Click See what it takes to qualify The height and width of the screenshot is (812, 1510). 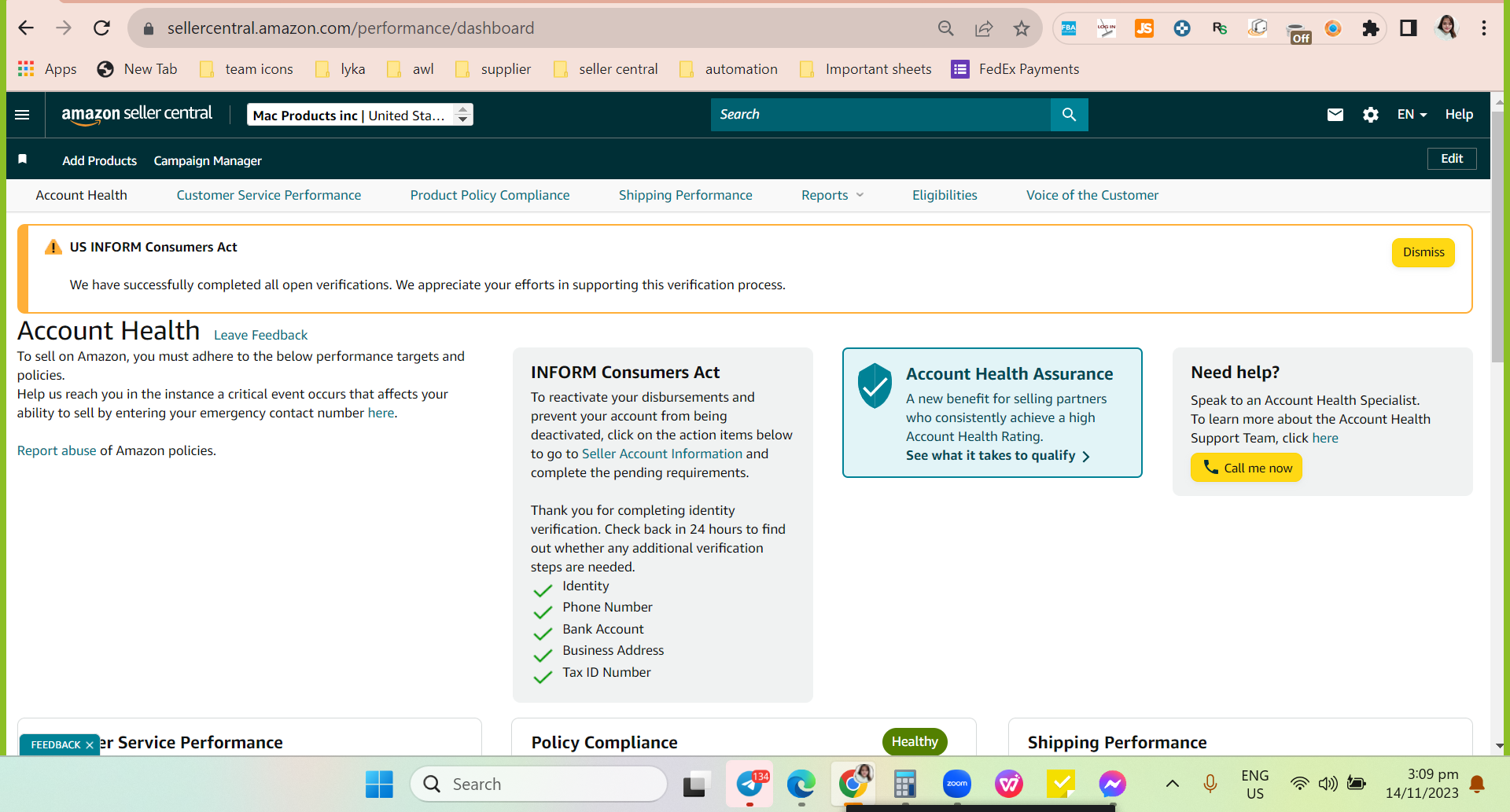[997, 456]
